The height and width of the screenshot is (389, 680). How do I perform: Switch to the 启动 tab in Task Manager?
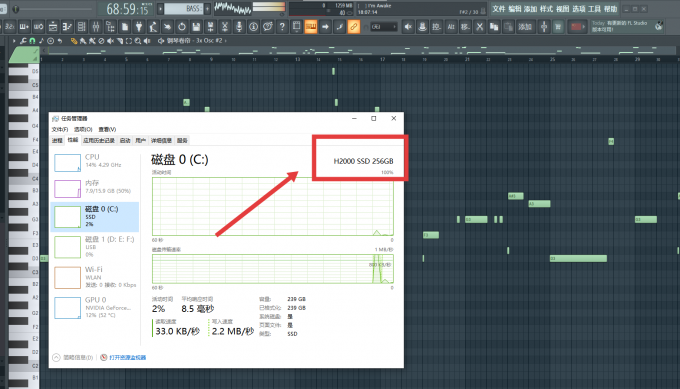[x=125, y=141]
